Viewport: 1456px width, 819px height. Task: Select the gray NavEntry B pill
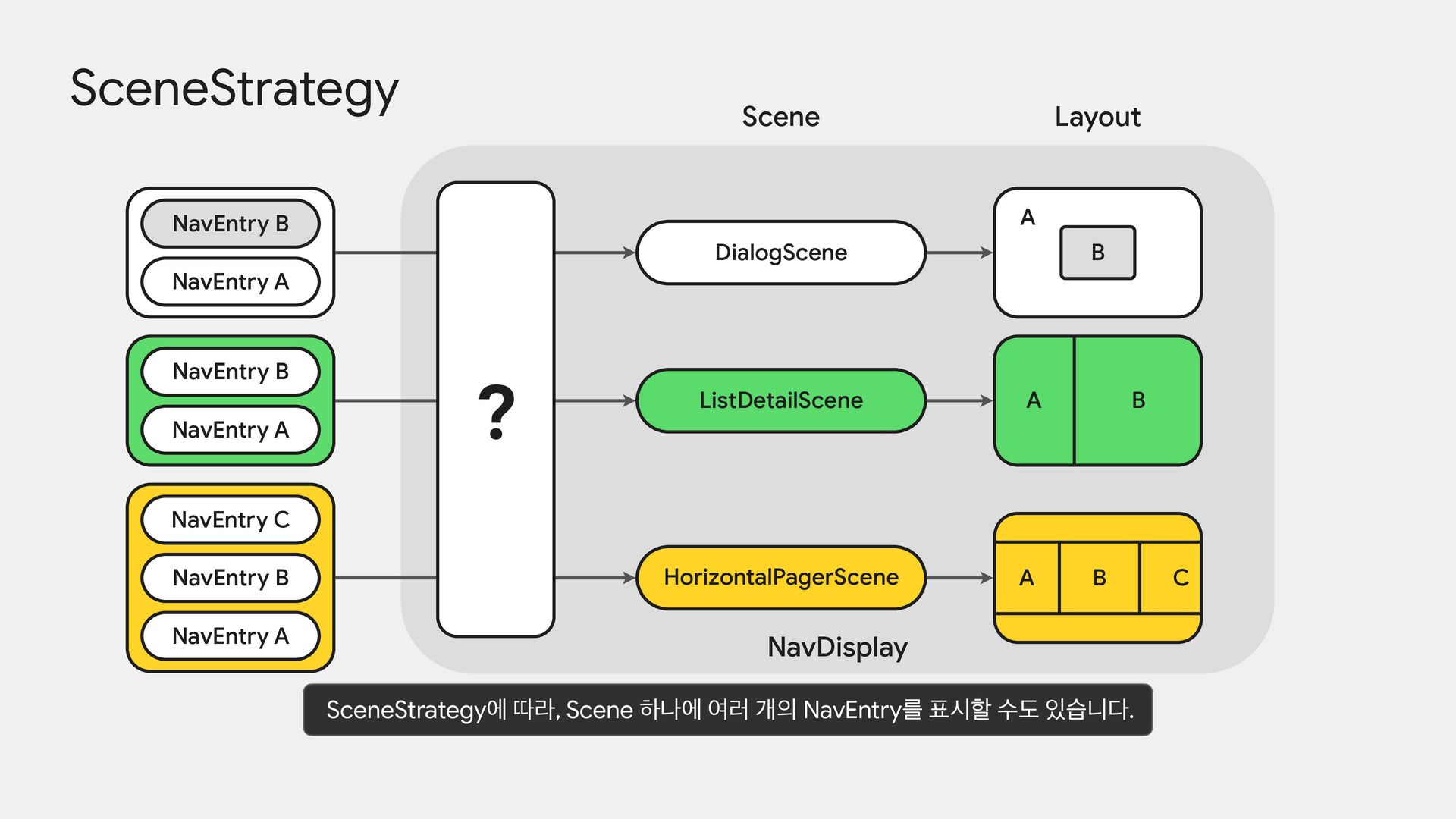click(x=231, y=224)
